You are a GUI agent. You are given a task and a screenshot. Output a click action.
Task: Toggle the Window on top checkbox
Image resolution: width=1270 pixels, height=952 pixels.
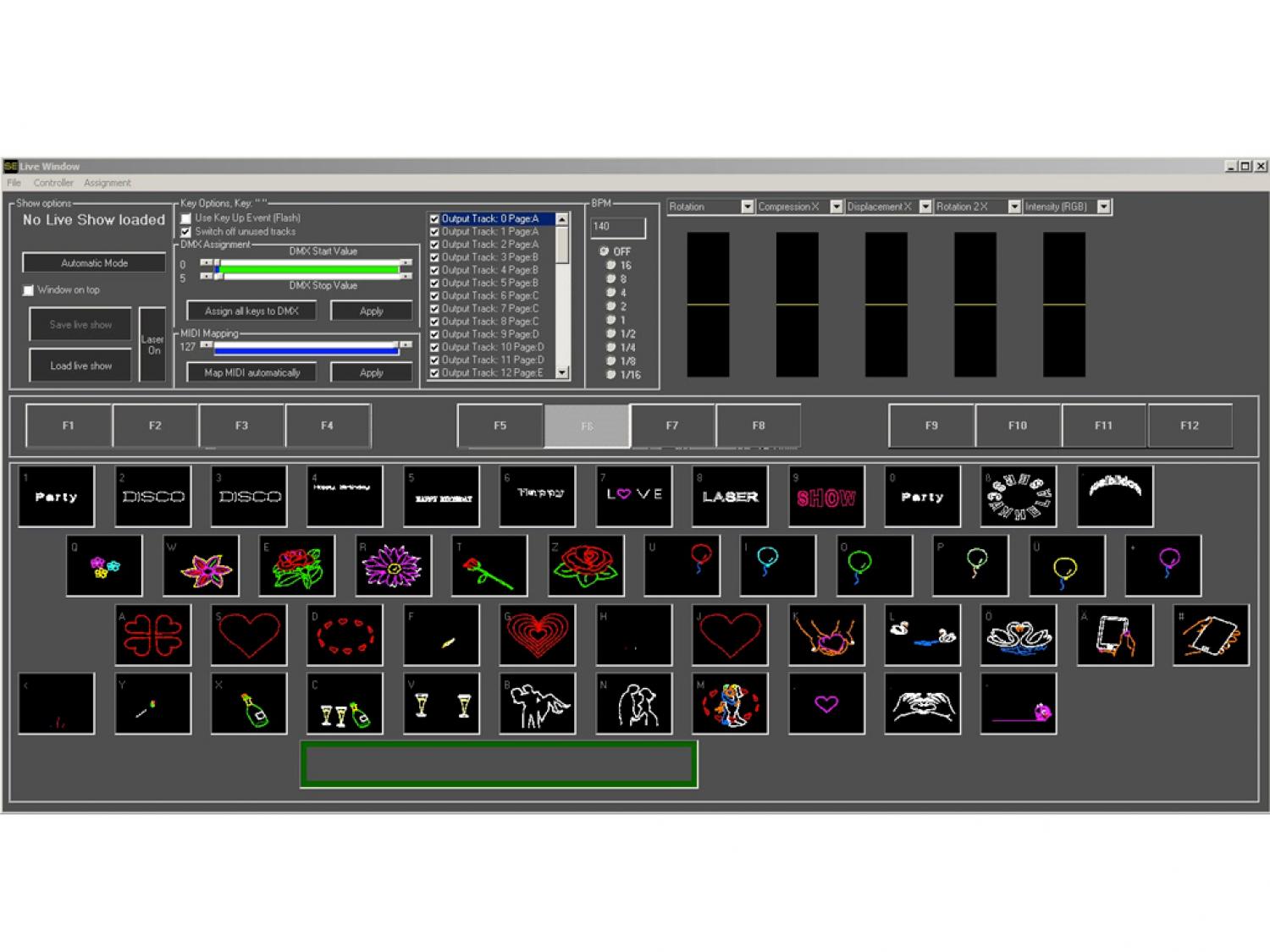tap(29, 290)
